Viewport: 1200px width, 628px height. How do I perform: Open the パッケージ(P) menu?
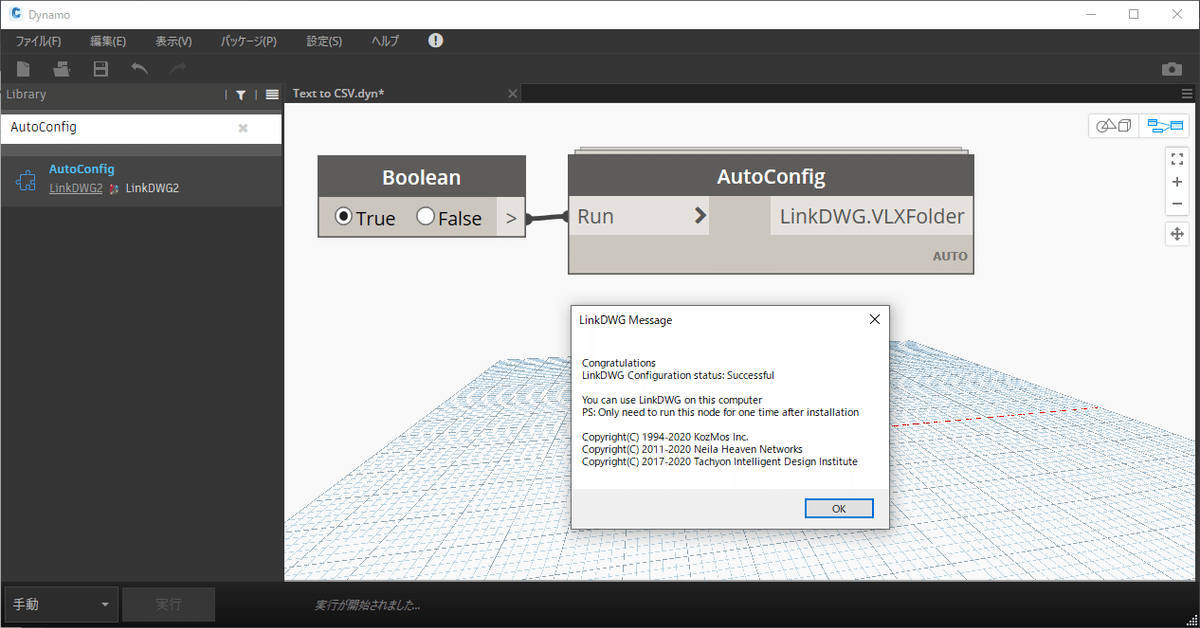click(x=249, y=41)
